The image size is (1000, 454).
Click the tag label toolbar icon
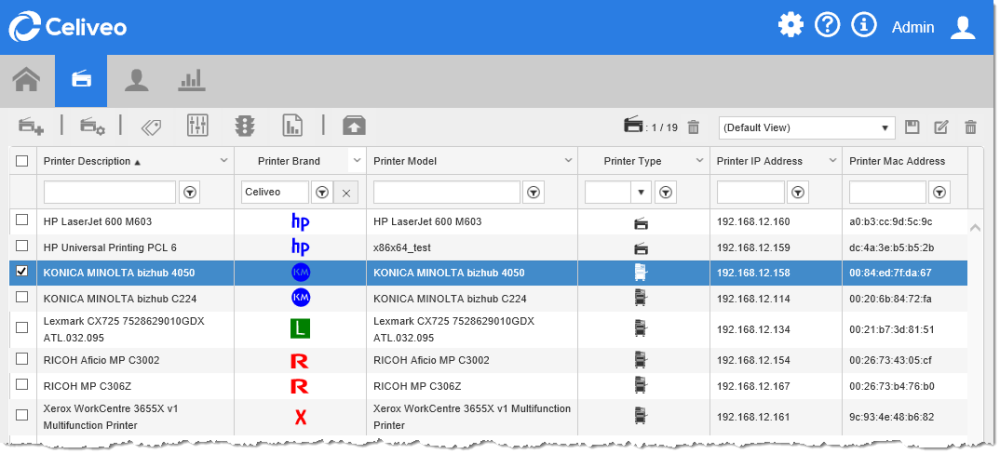pos(151,127)
